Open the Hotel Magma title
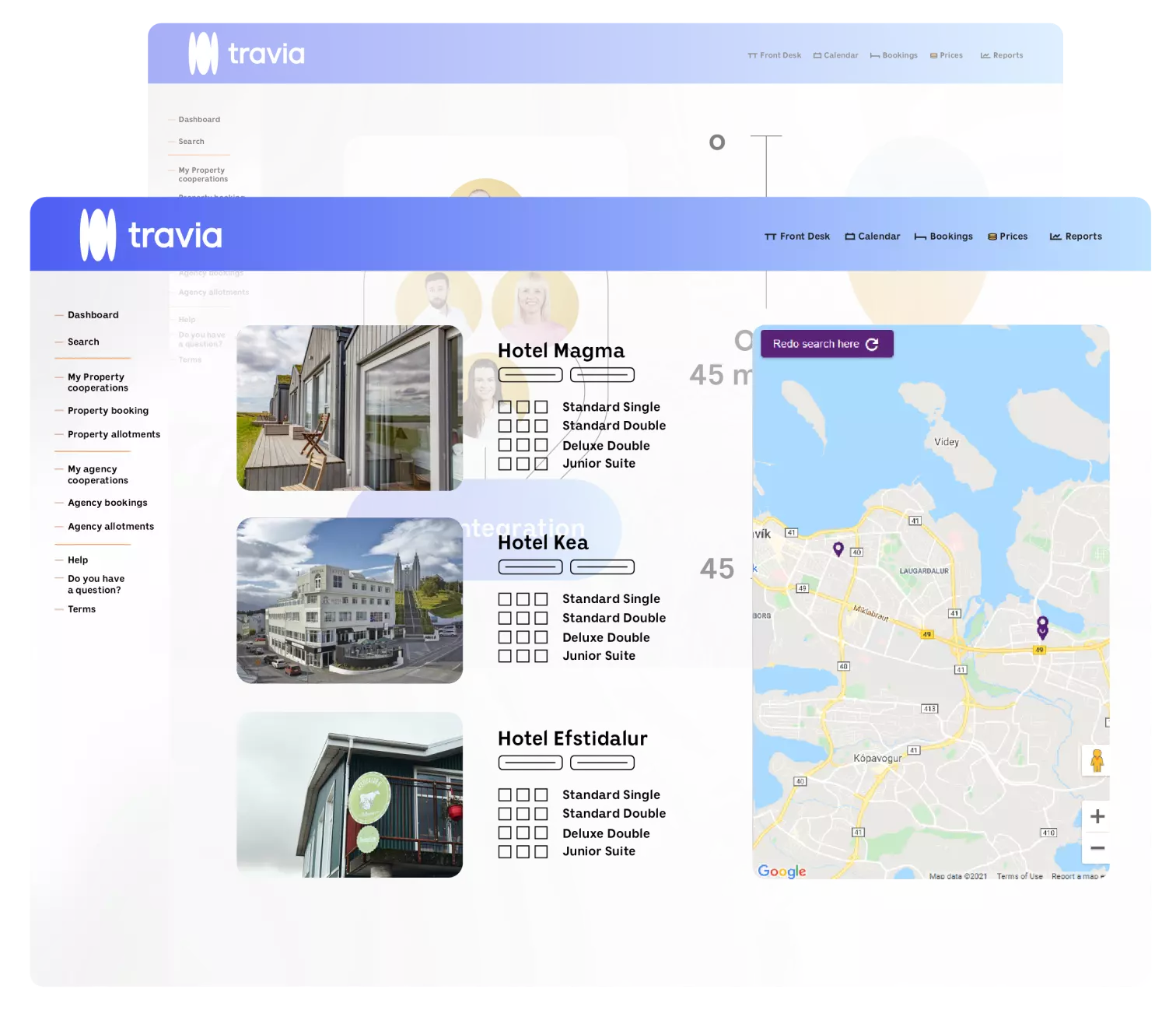The height and width of the screenshot is (1010, 1176). point(561,351)
